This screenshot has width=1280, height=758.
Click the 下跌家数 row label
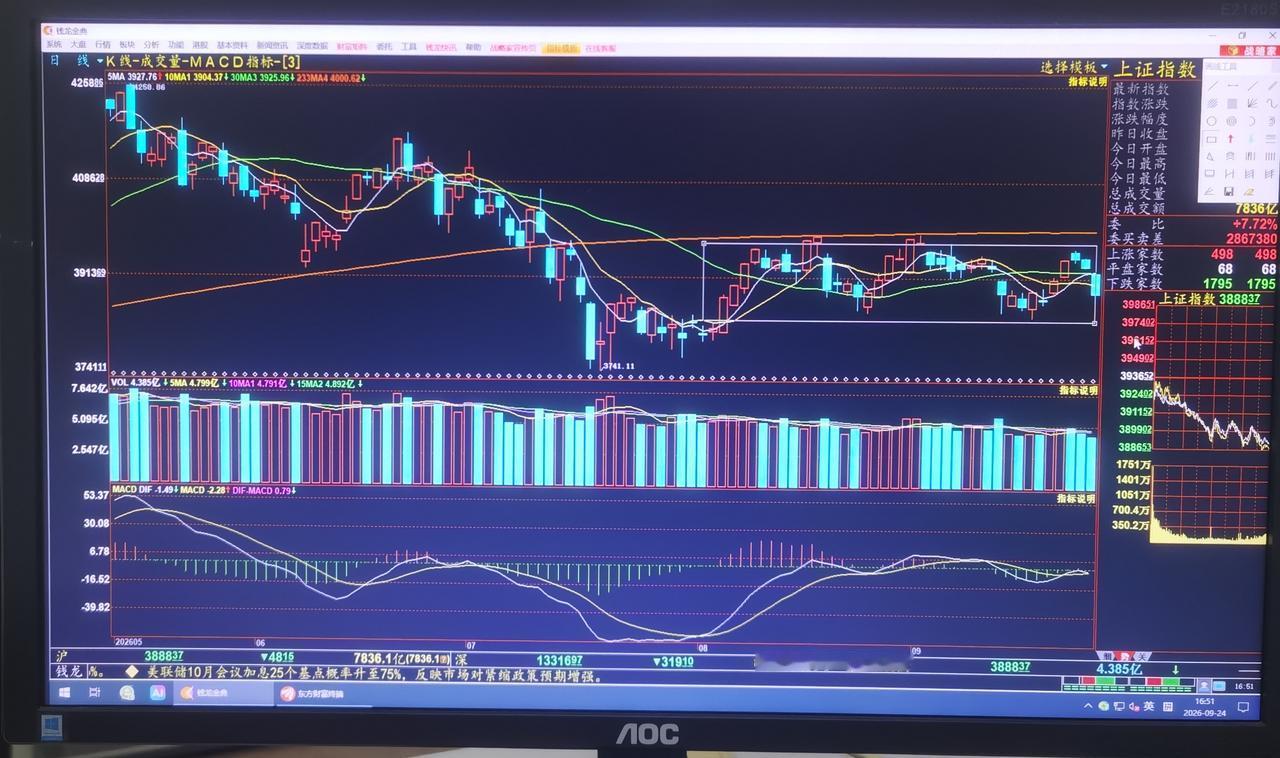click(1136, 284)
